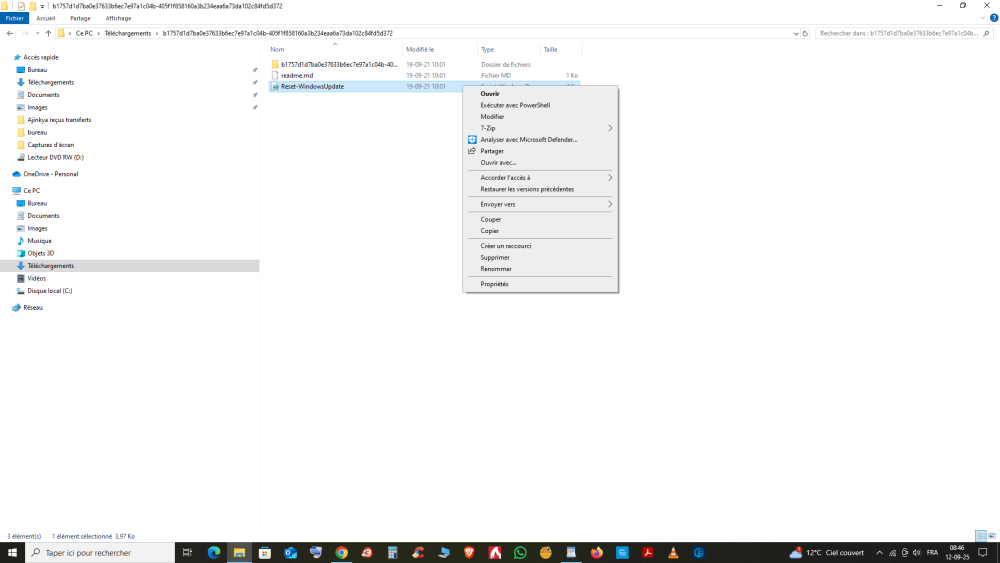Open the Fichier menu tab

click(15, 18)
